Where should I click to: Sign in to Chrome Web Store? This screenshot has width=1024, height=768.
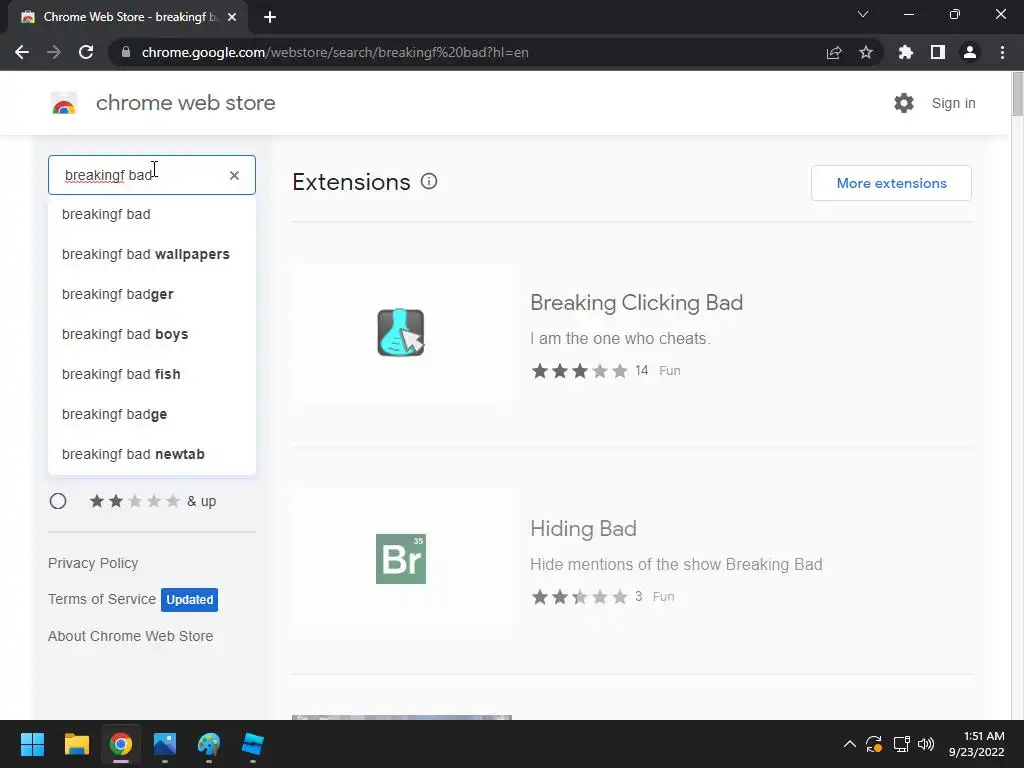point(953,103)
